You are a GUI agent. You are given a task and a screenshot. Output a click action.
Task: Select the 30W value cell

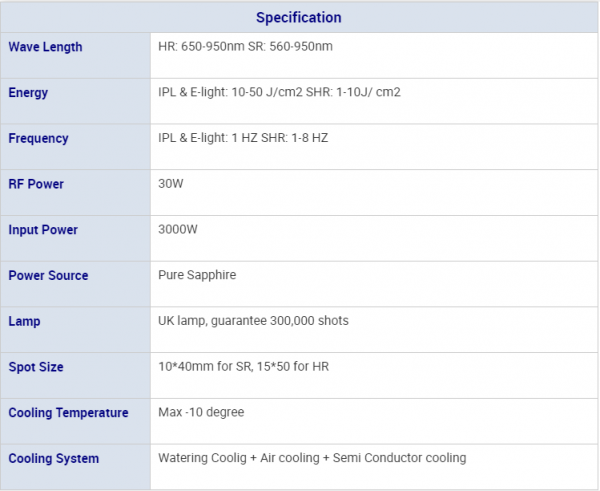173,184
